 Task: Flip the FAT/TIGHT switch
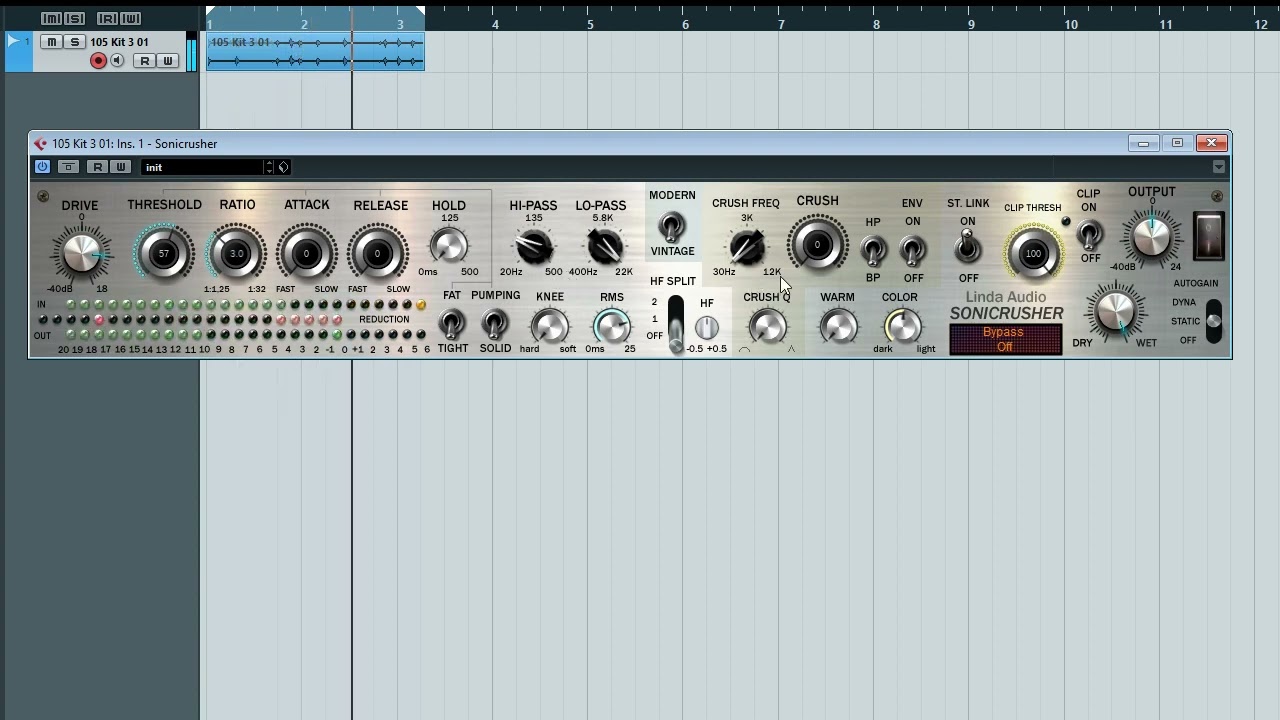pyautogui.click(x=452, y=323)
